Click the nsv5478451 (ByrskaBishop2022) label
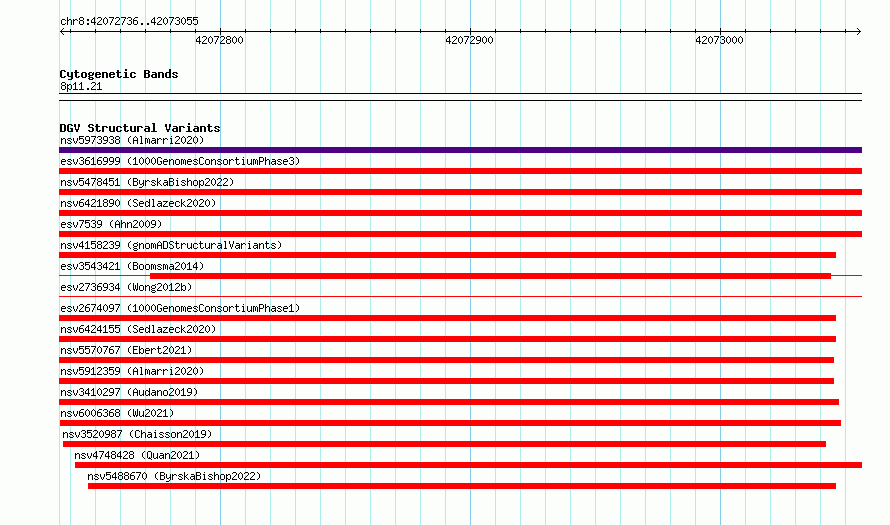The image size is (890, 525). [x=147, y=182]
